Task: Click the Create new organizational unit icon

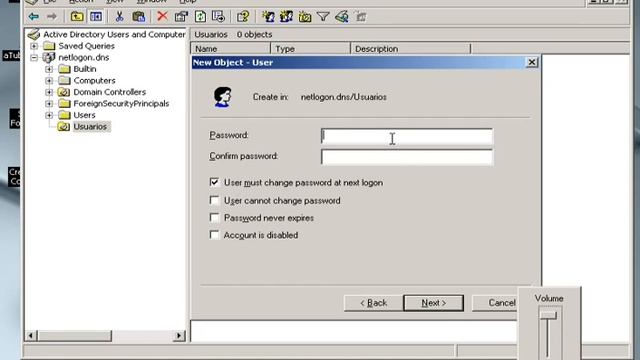Action: pyautogui.click(x=305, y=17)
